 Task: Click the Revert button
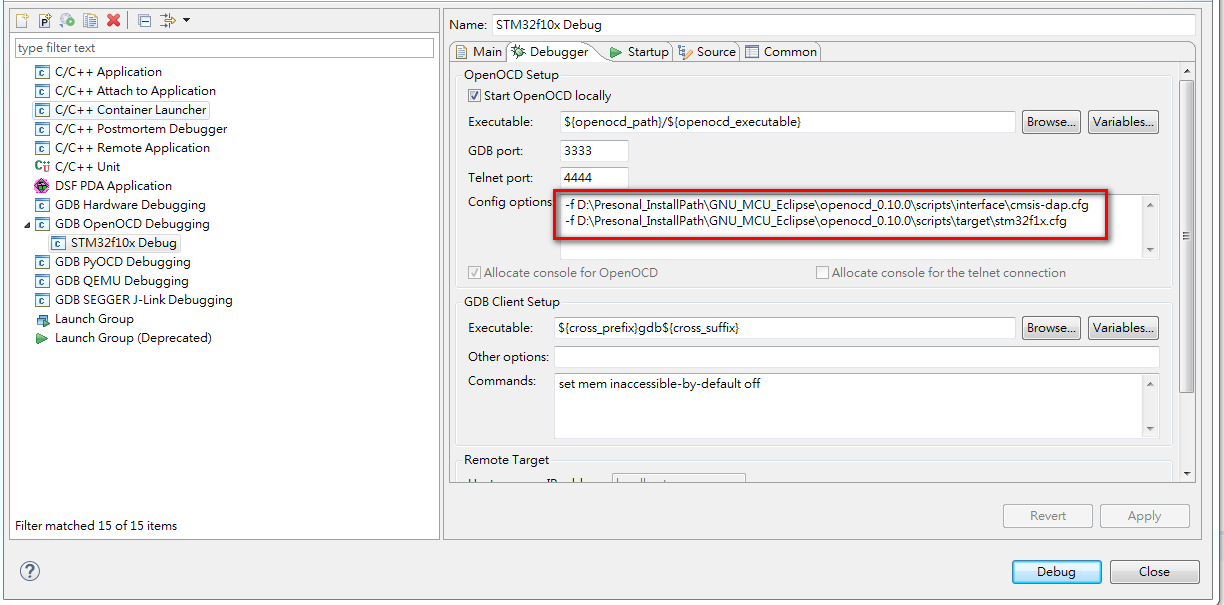1048,516
